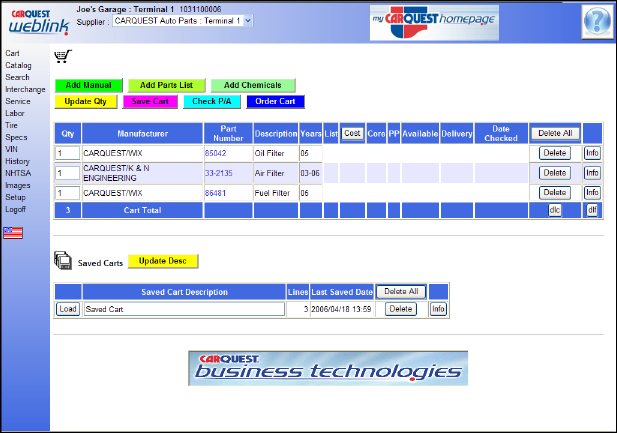The image size is (617, 433).
Task: Open the Supplier dropdown list
Action: [183, 21]
